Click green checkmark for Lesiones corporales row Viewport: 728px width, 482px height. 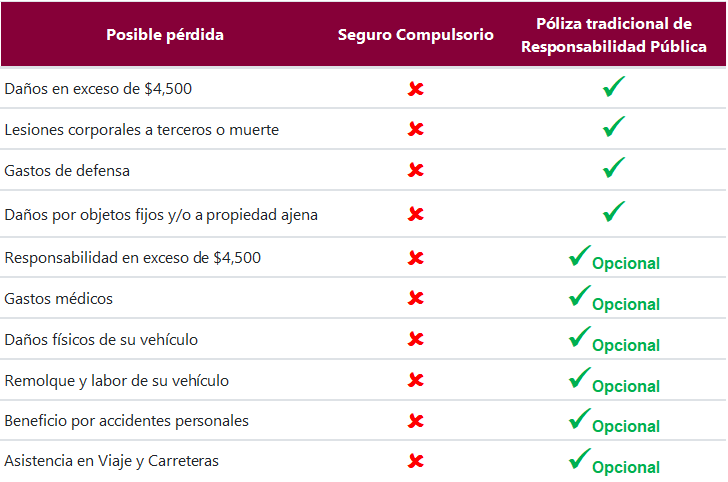pos(614,127)
